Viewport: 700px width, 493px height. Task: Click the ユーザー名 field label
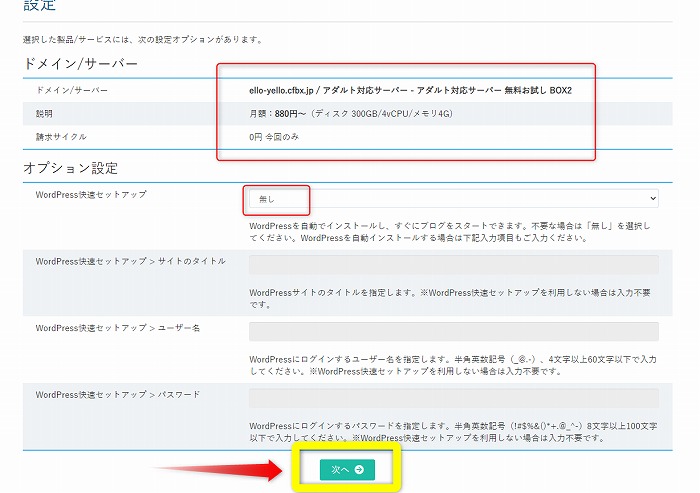[118, 328]
